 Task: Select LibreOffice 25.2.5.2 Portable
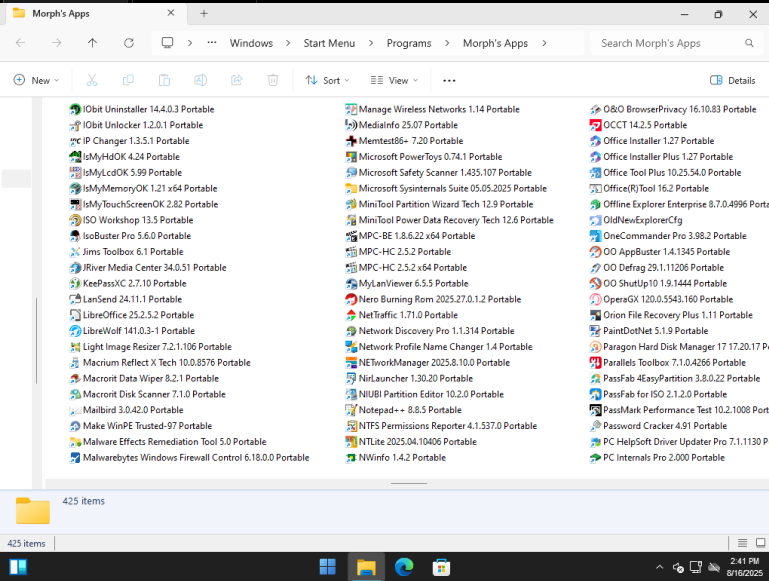pyautogui.click(x=132, y=315)
